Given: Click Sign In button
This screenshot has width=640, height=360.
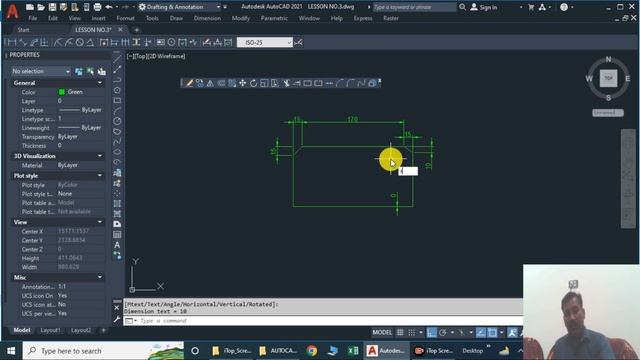Looking at the screenshot, I should tap(484, 7).
